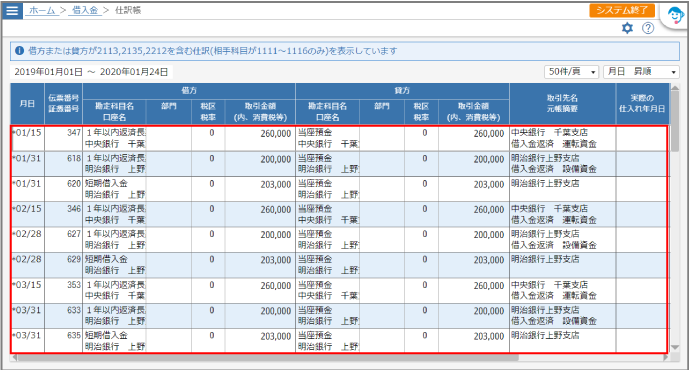
Task: Click the 貸方 group header
Action: 402,91
